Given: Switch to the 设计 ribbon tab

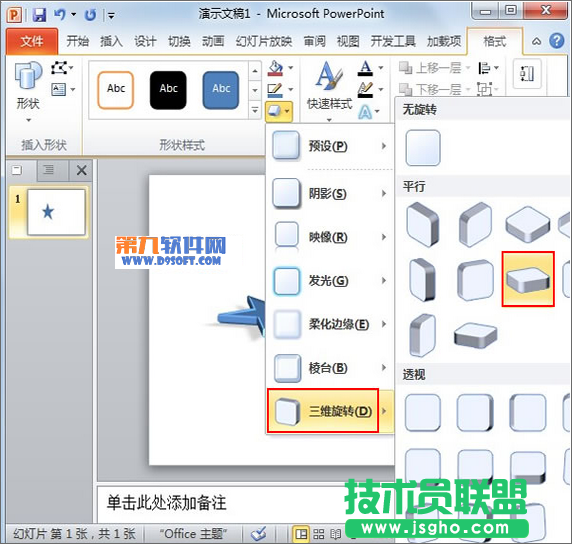Looking at the screenshot, I should 145,41.
